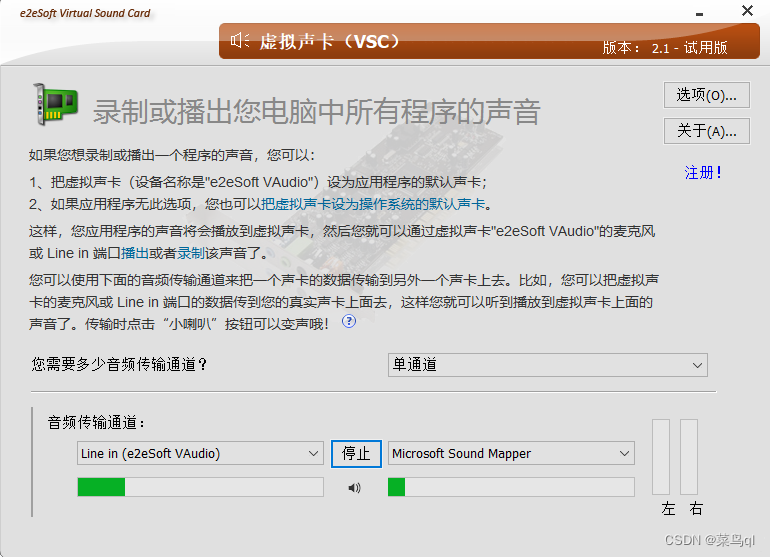Click the 版本: 2.1 - 试用版 version text
This screenshot has width=770, height=557.
665,48
